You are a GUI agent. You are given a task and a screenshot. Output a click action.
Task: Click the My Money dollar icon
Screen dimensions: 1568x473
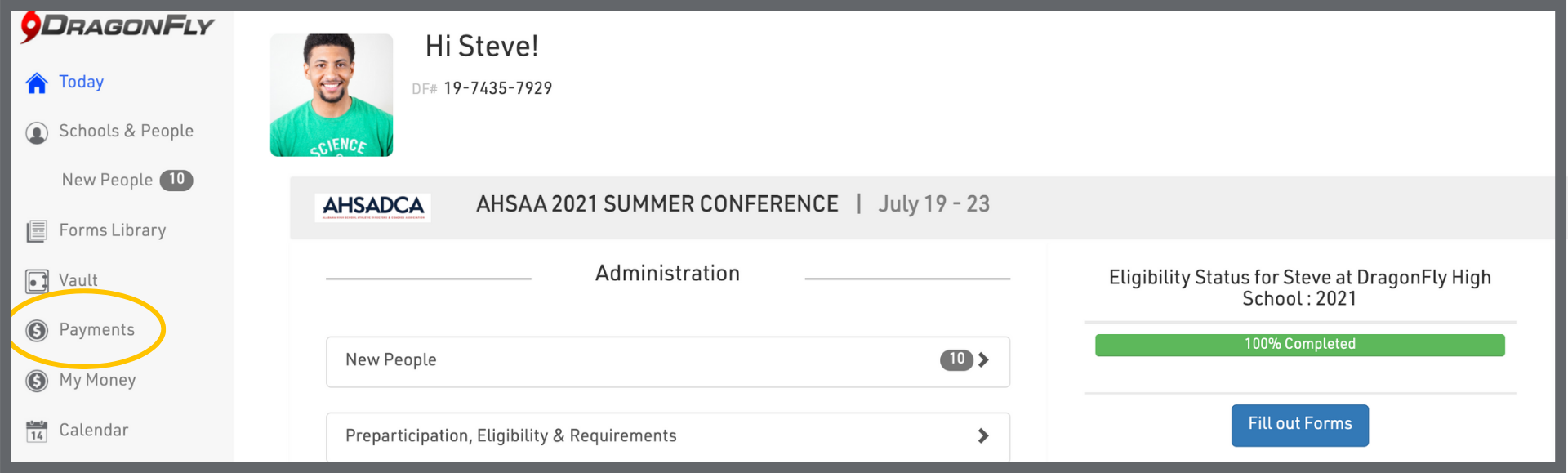(x=37, y=381)
